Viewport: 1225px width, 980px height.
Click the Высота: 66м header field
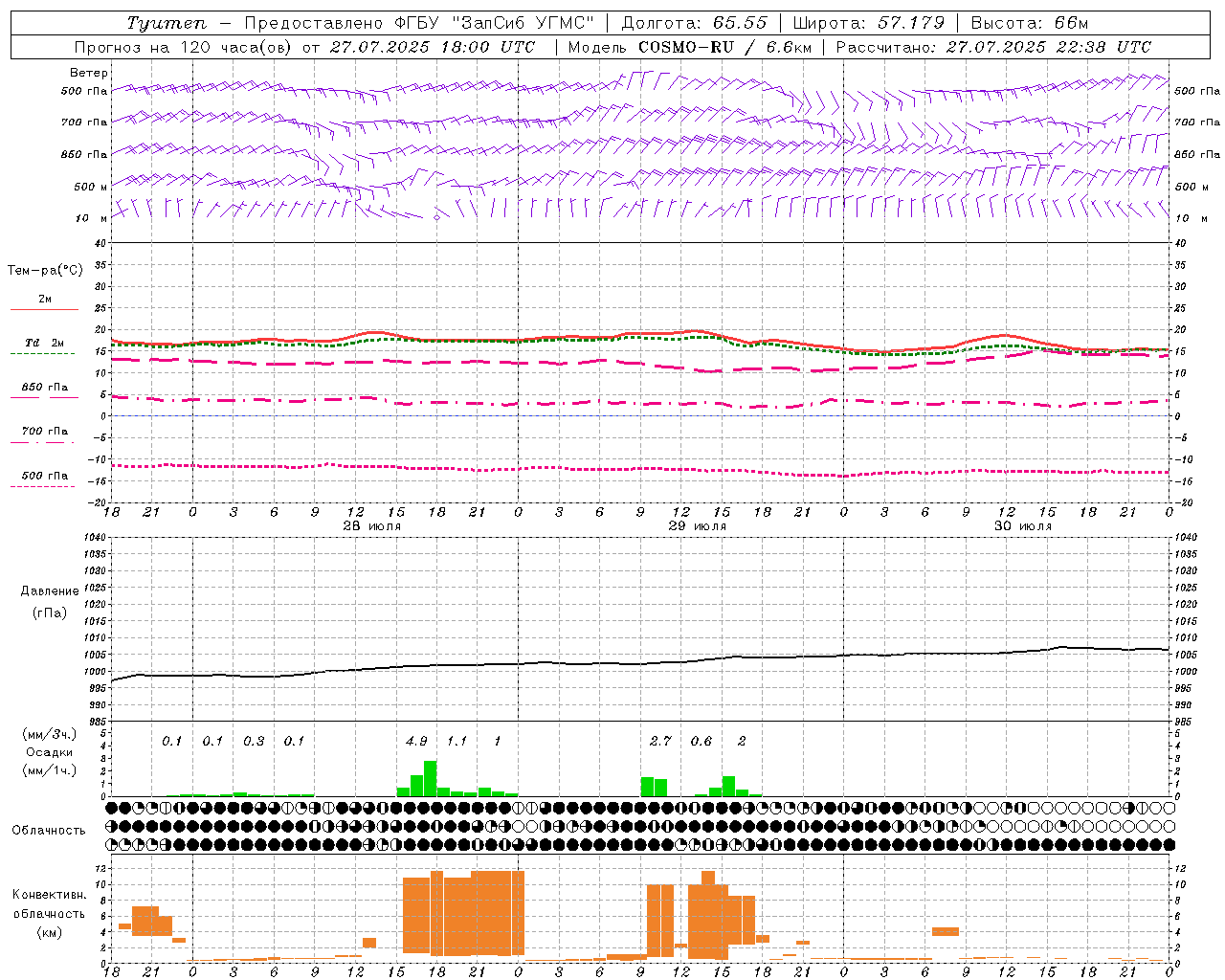(1030, 23)
